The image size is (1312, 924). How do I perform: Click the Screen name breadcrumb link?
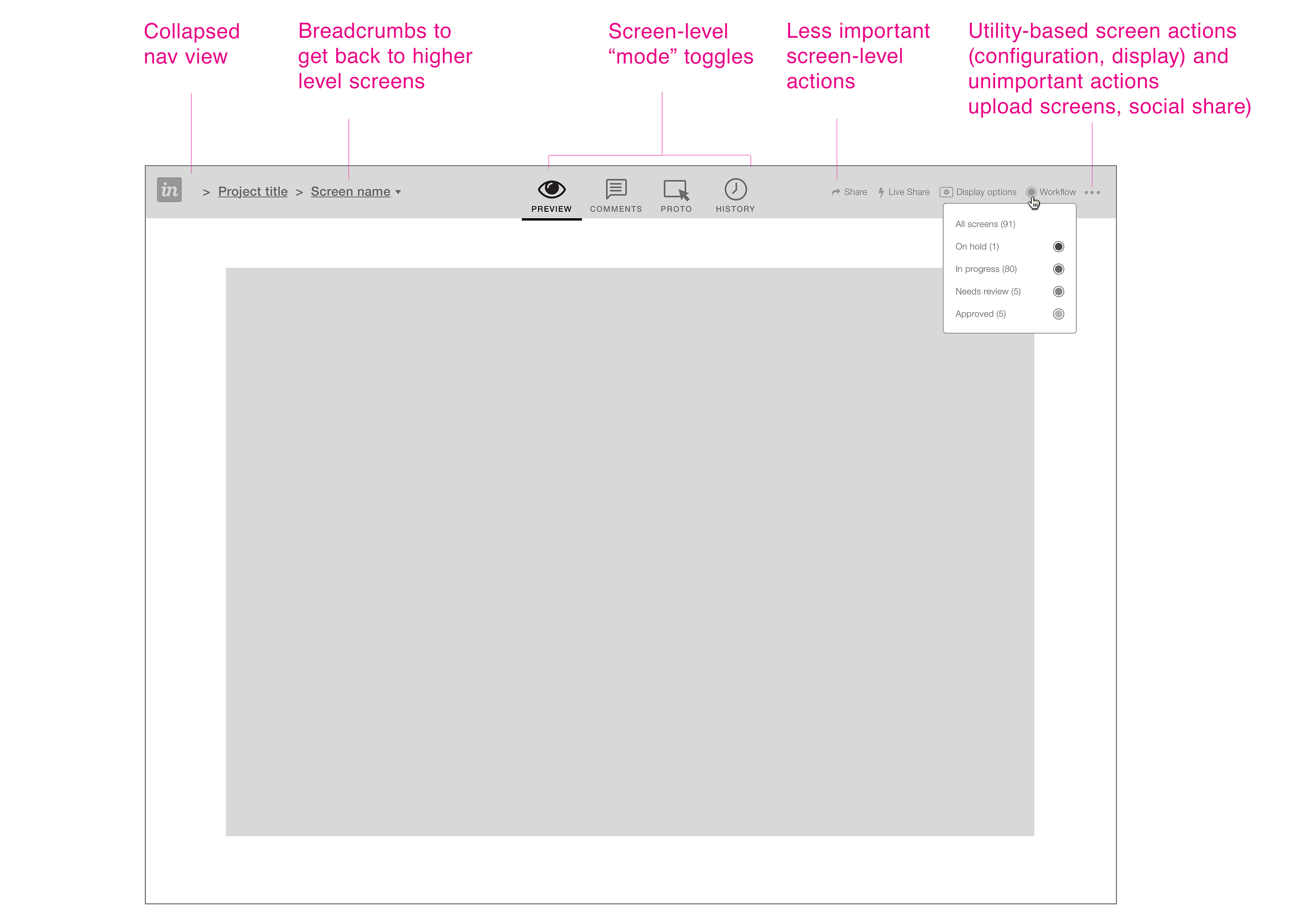point(350,192)
